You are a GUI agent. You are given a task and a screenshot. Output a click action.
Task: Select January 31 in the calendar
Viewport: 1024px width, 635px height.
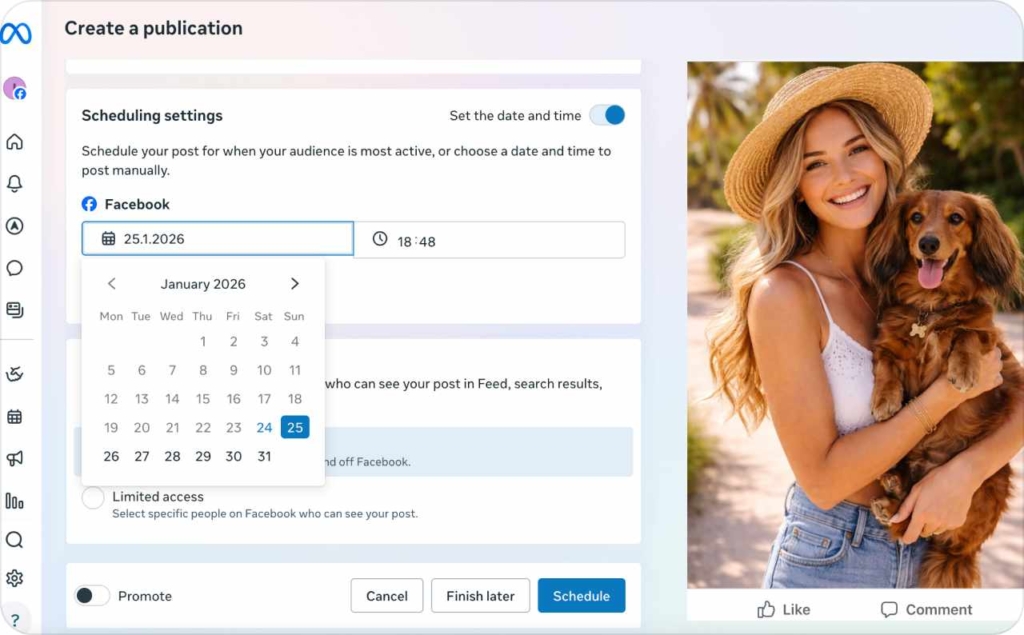264,456
